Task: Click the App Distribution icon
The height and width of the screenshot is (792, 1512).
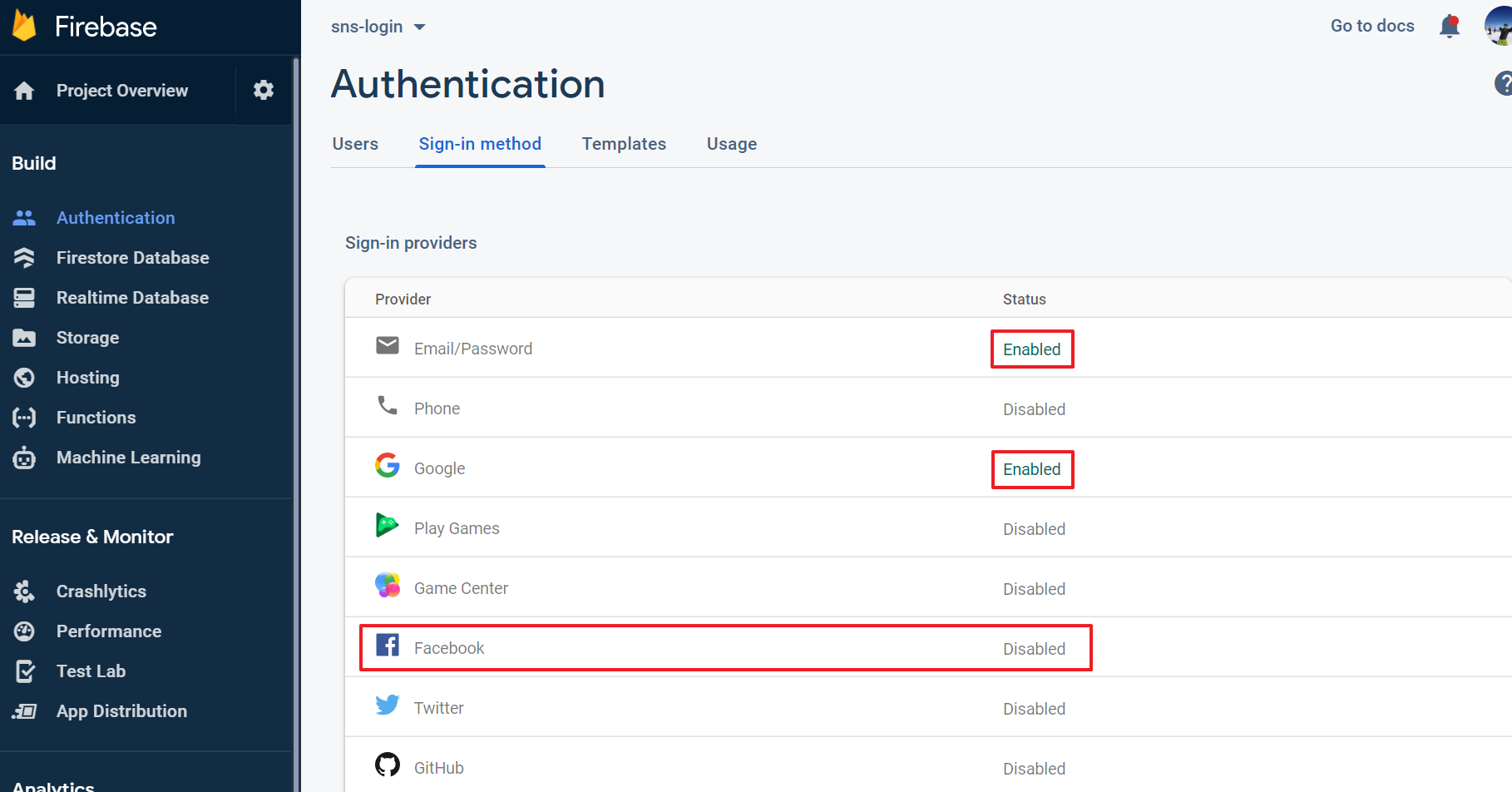Action: [x=24, y=711]
